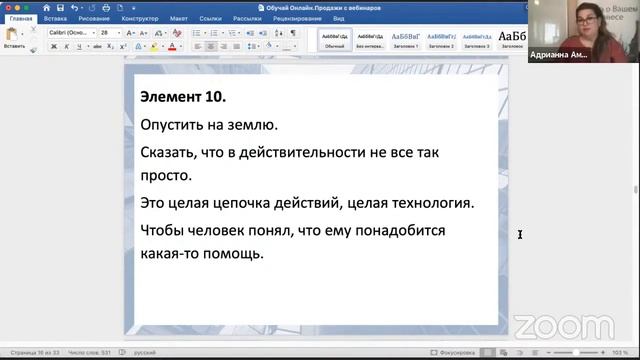Click the Superscript X² icon
The height and width of the screenshot is (360, 640).
tap(123, 47)
